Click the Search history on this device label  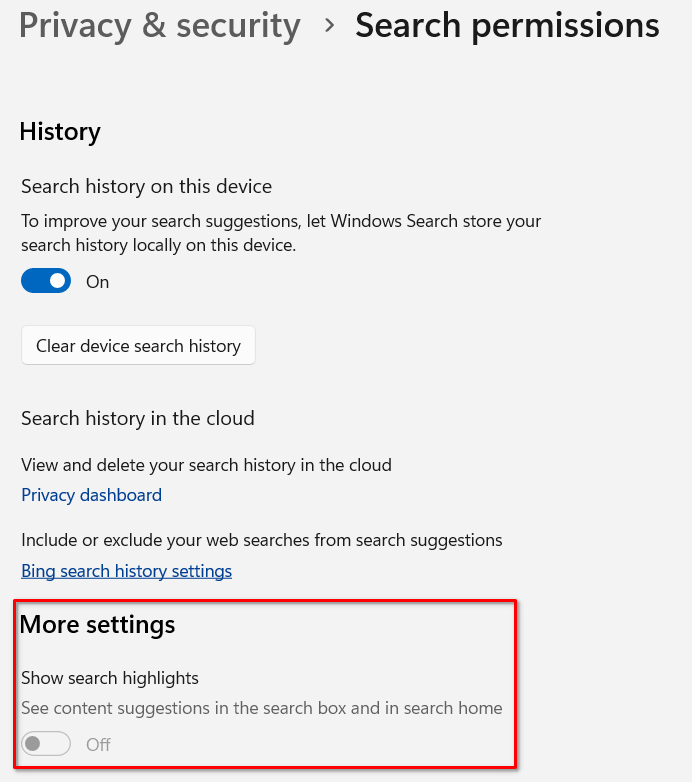coord(146,186)
